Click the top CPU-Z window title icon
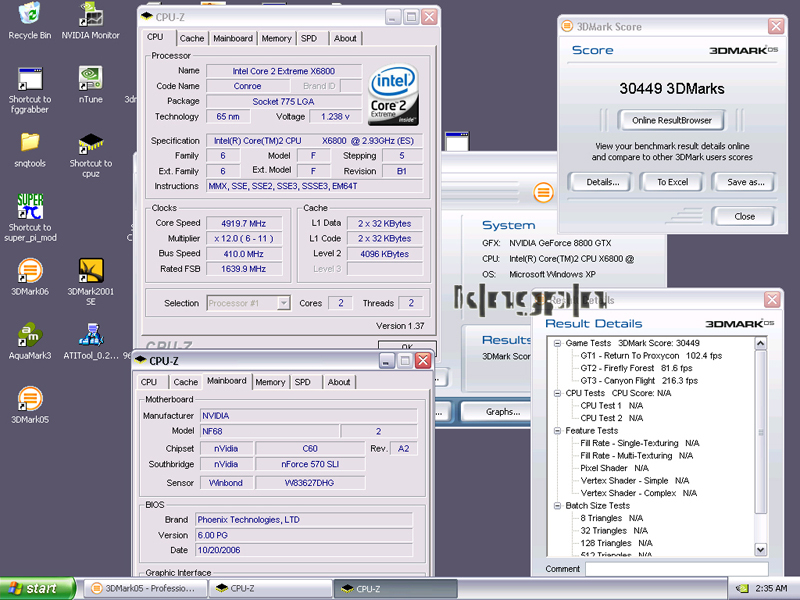This screenshot has height=600, width=800. click(x=146, y=16)
